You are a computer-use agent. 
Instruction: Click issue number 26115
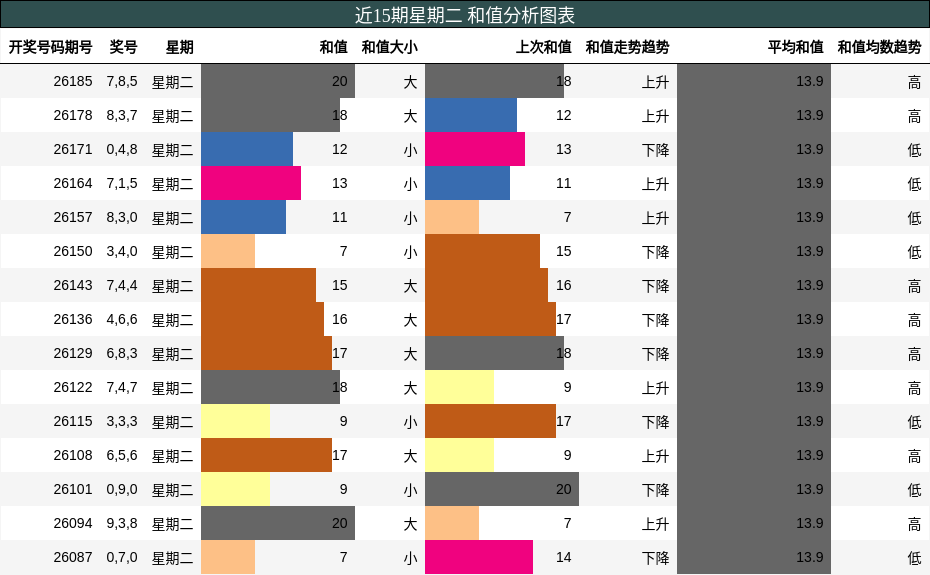73,421
